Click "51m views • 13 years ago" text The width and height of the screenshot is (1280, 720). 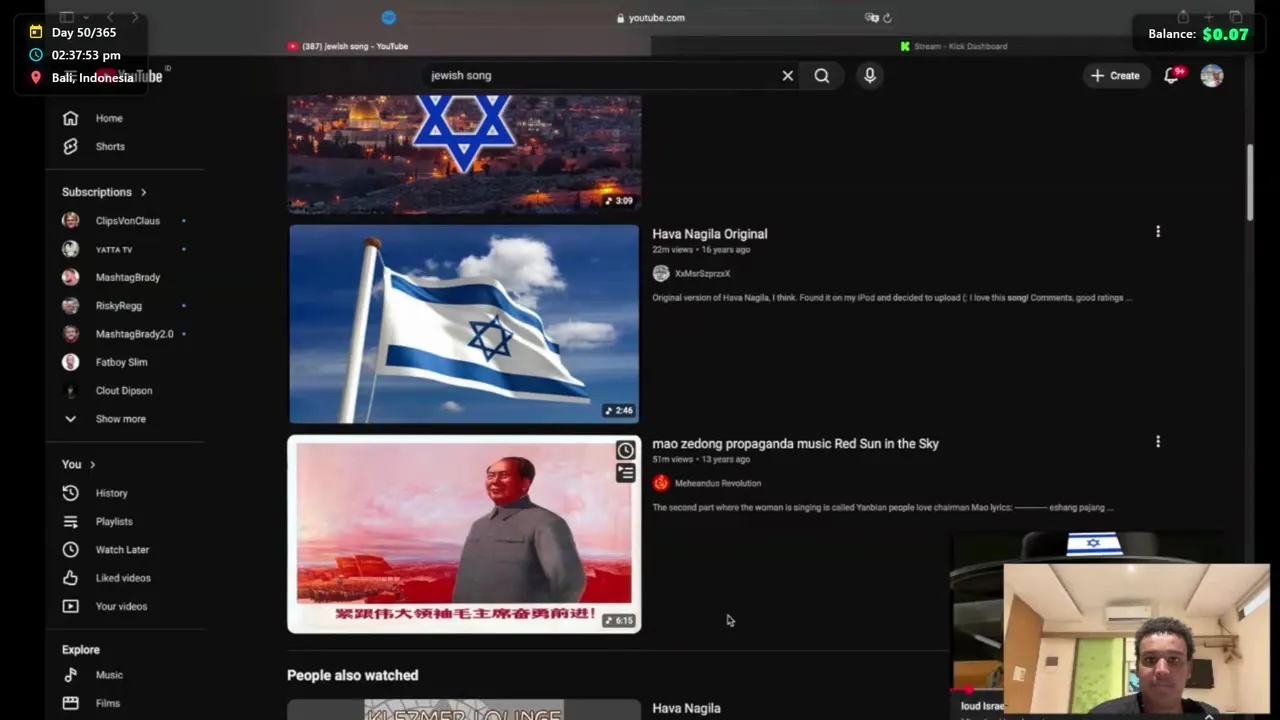[x=701, y=460]
